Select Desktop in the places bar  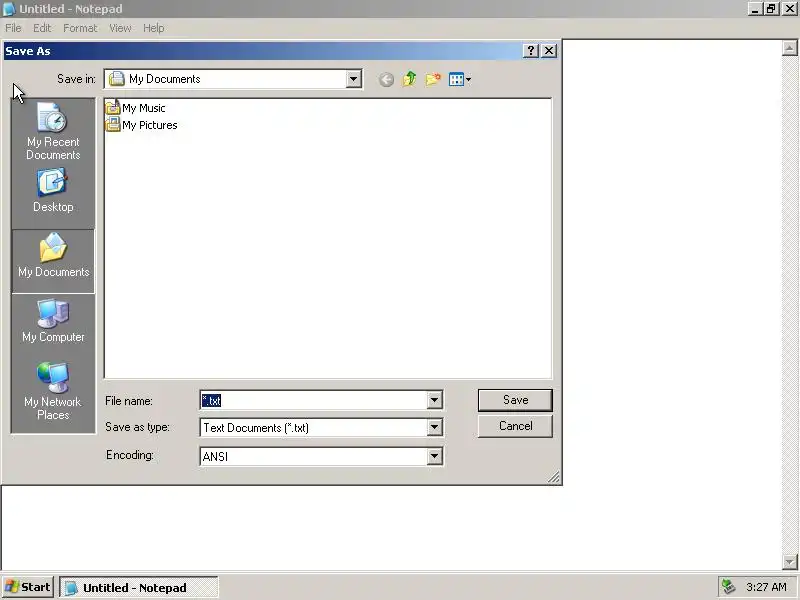(x=53, y=192)
